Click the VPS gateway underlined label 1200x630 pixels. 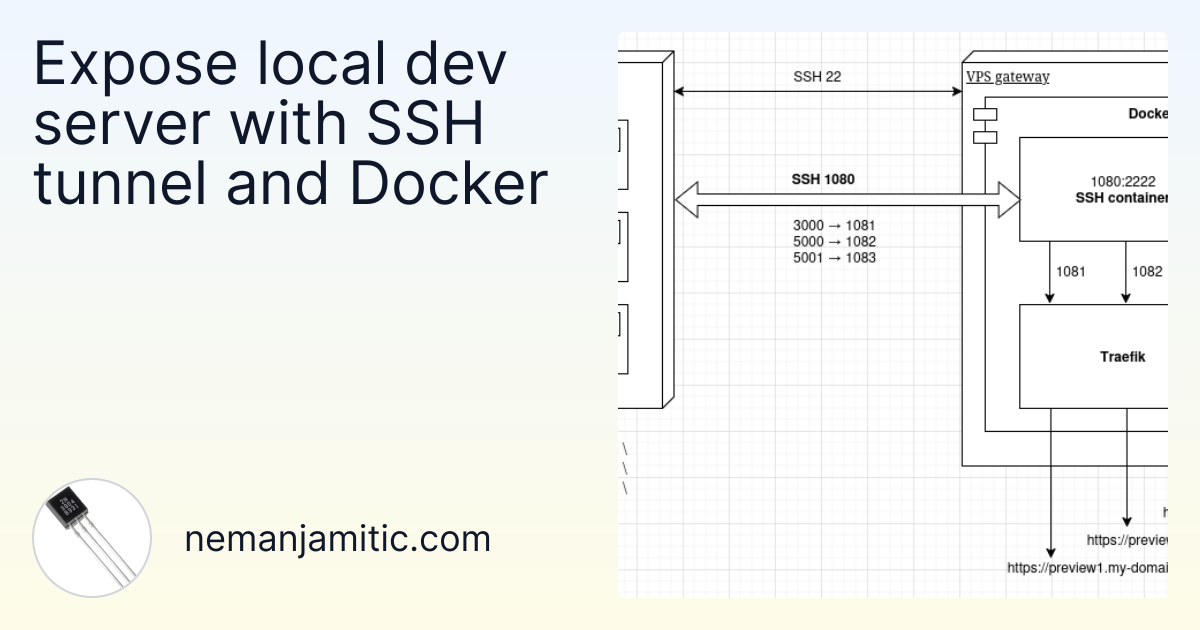tap(1007, 77)
